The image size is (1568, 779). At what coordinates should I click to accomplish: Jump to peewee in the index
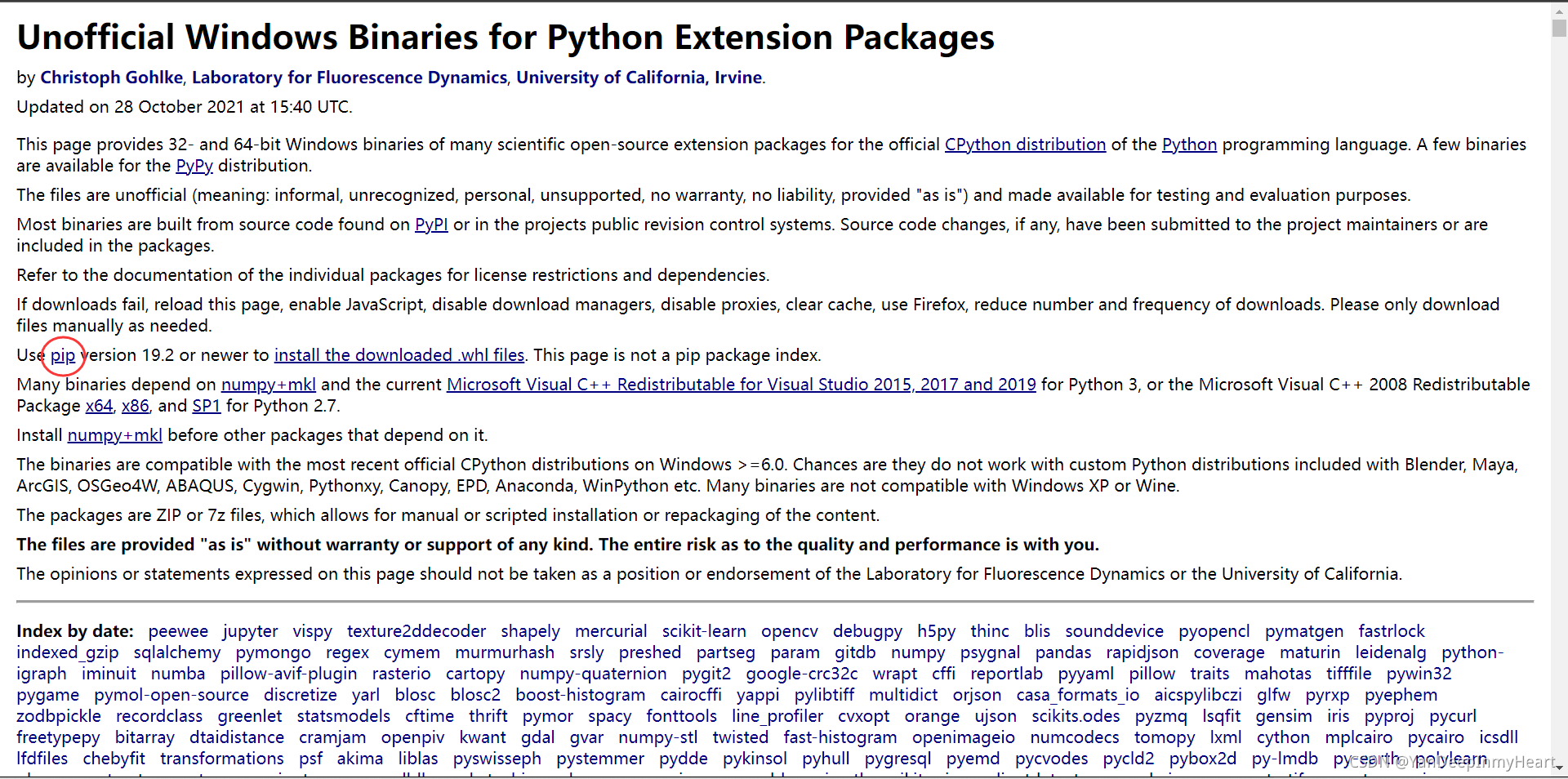178,631
